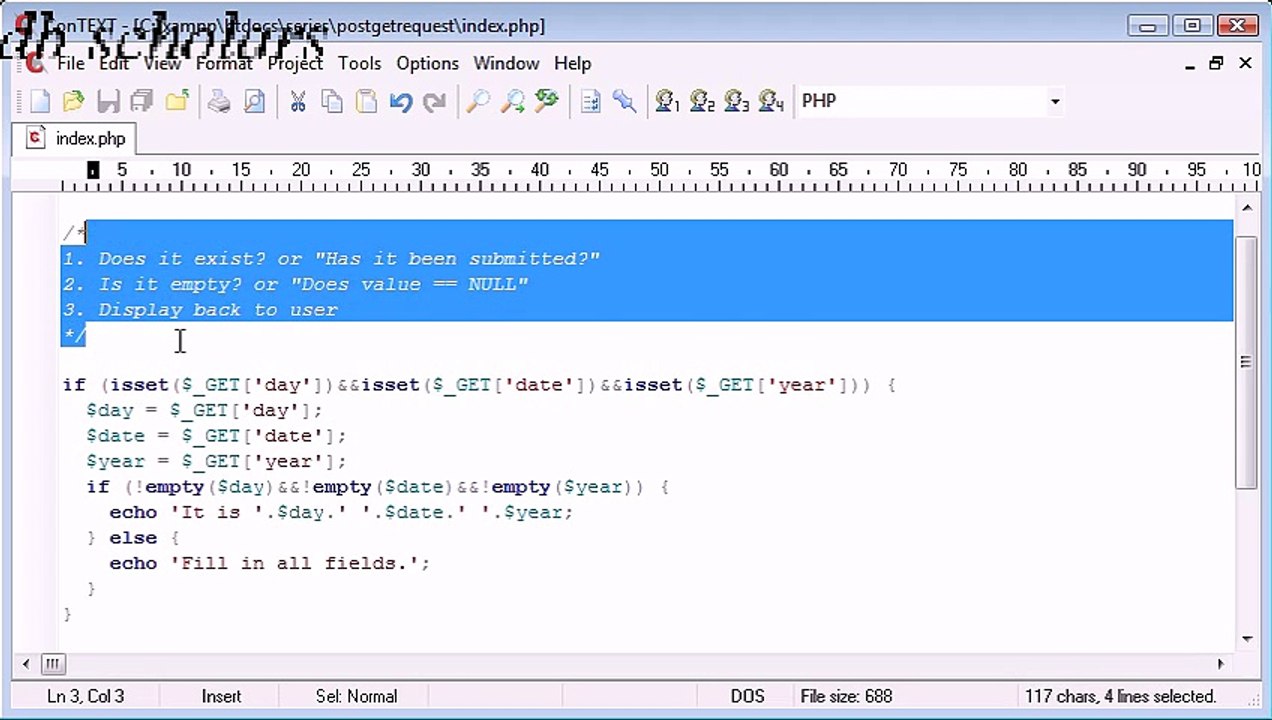Click the 'Sel: Normal' status entry
The height and width of the screenshot is (720, 1272).
[356, 696]
